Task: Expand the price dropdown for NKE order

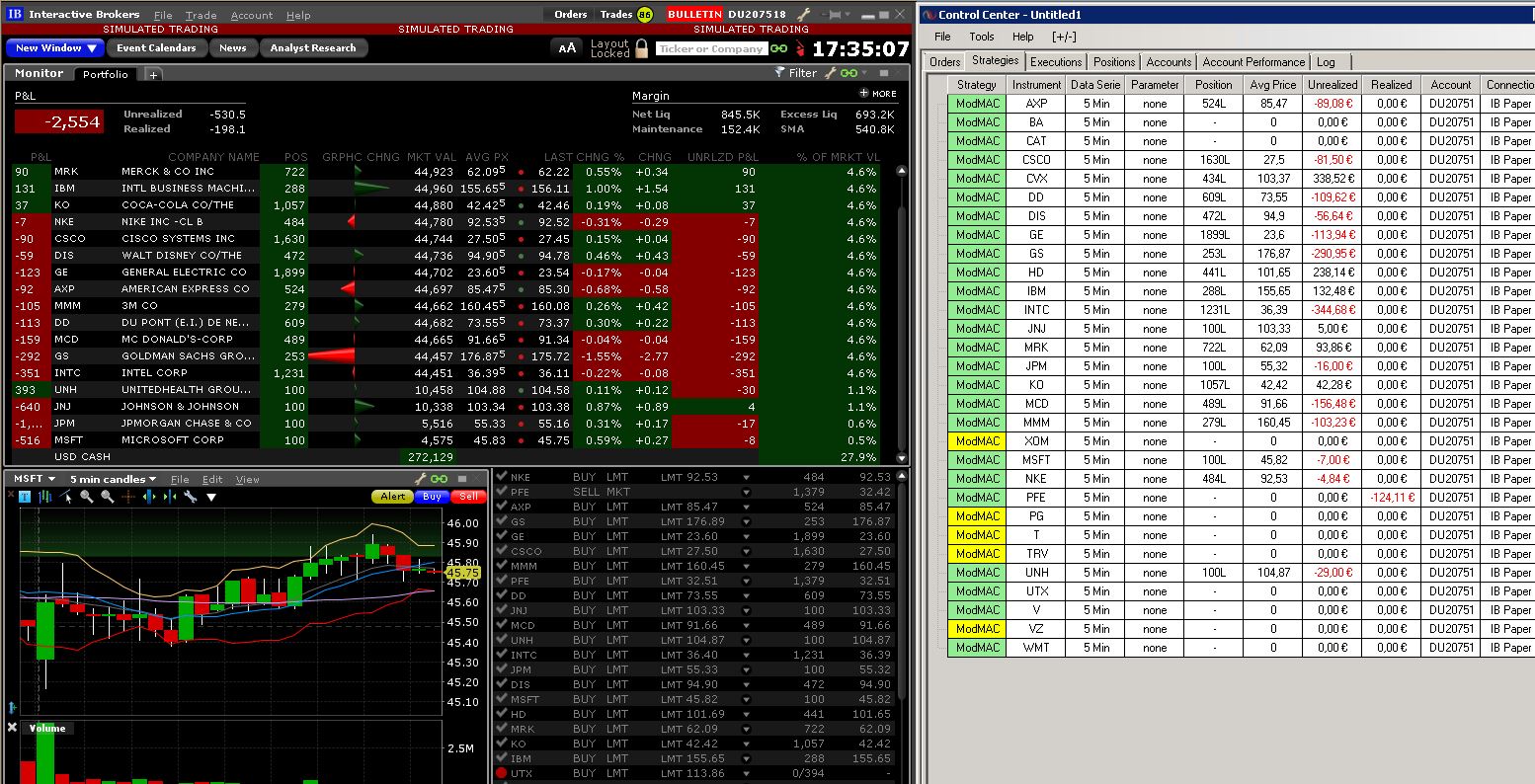Action: pos(747,478)
